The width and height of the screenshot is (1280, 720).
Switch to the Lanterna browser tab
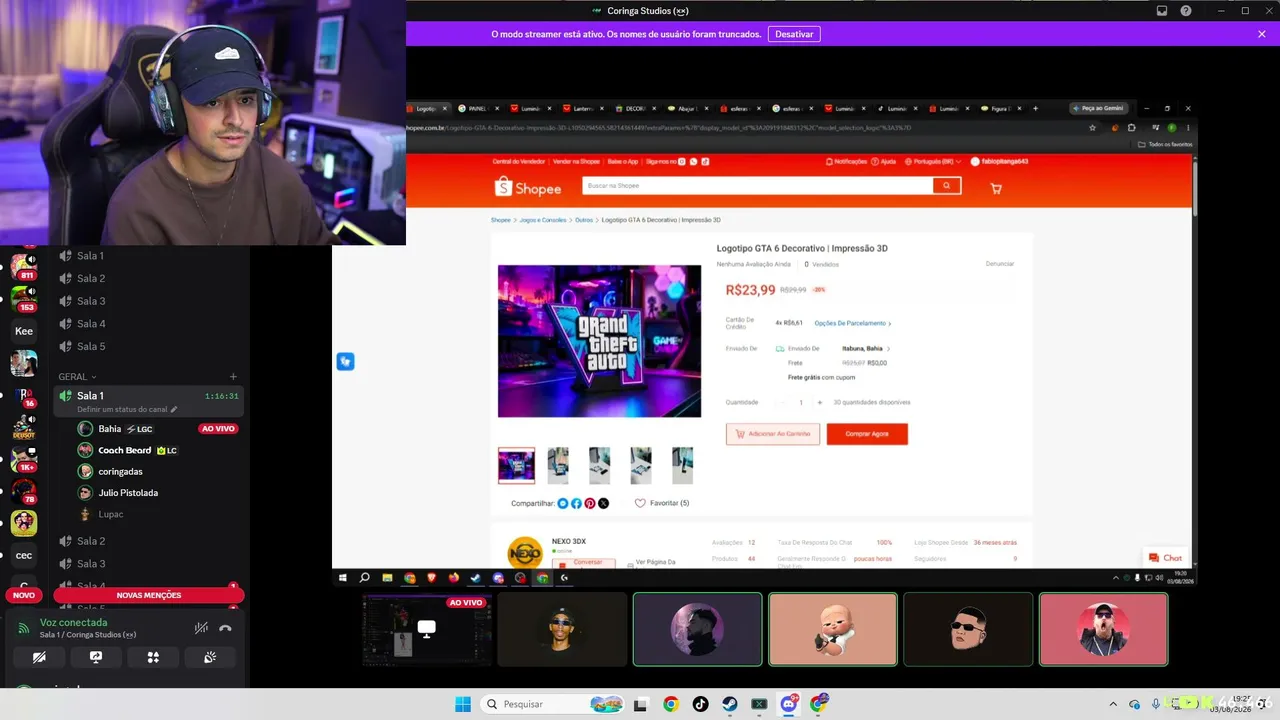point(583,108)
